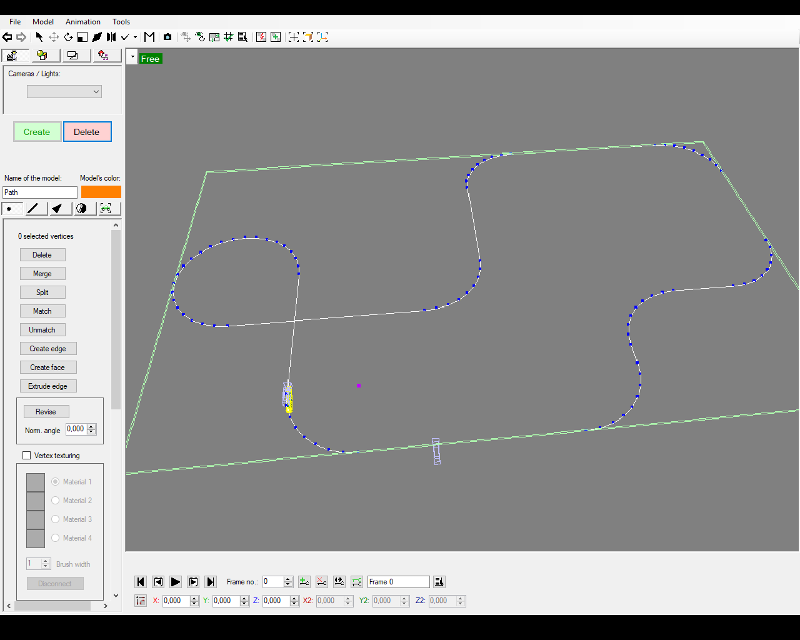Click the Extrude edge button

click(48, 386)
